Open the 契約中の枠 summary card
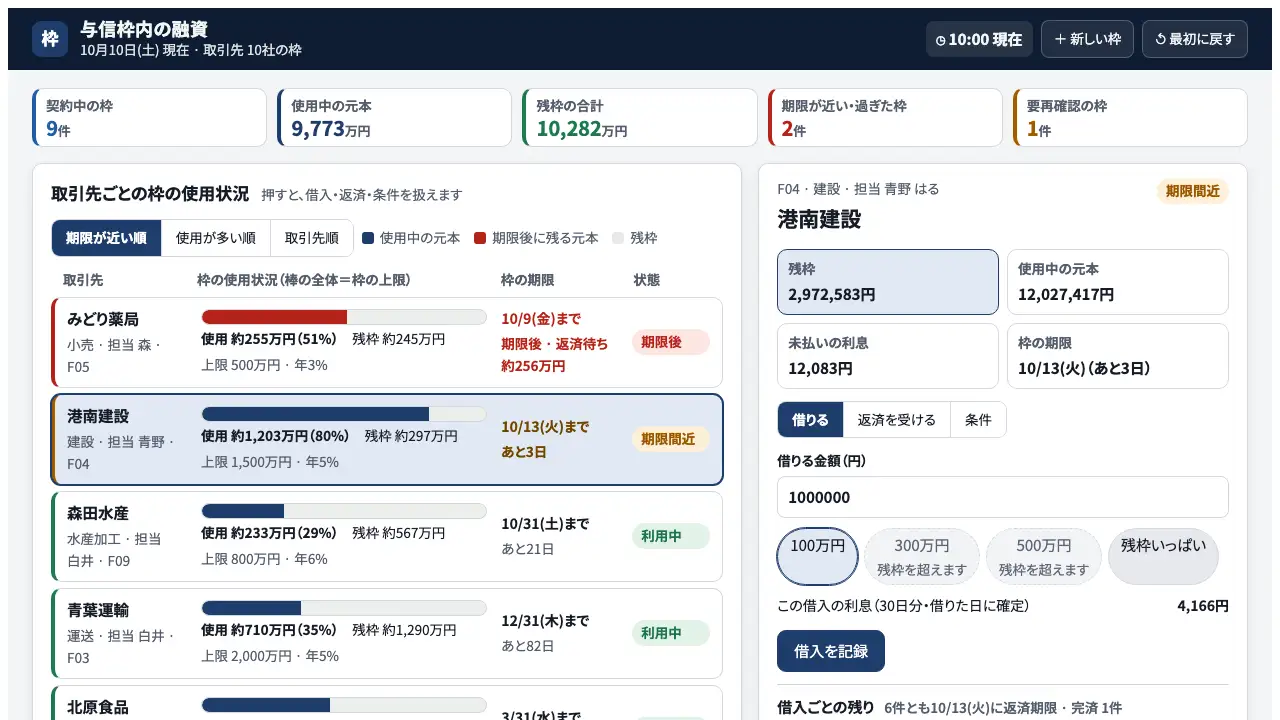Viewport: 1280px width, 720px height. pos(149,118)
